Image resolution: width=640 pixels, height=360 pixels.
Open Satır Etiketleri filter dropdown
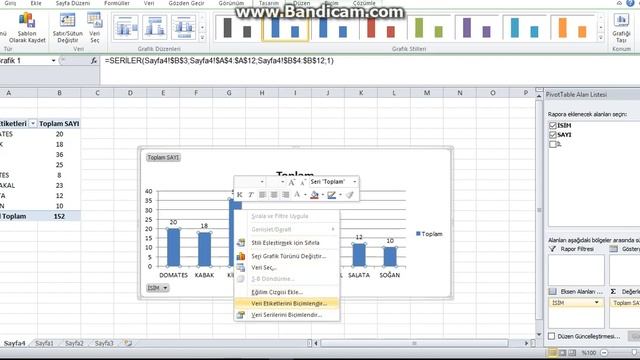tap(33, 123)
